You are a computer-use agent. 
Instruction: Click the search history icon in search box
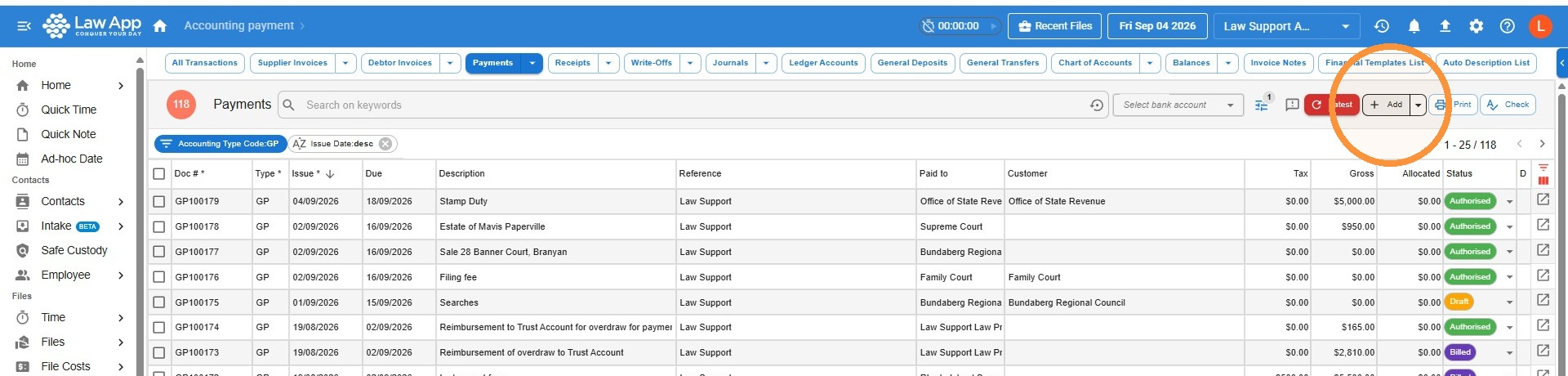[x=1097, y=105]
